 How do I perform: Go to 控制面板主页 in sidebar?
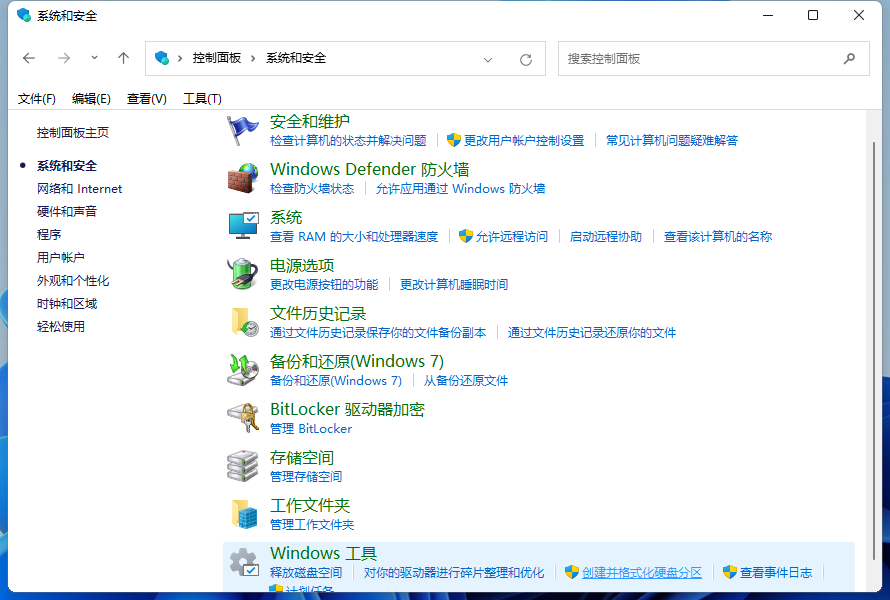point(73,133)
